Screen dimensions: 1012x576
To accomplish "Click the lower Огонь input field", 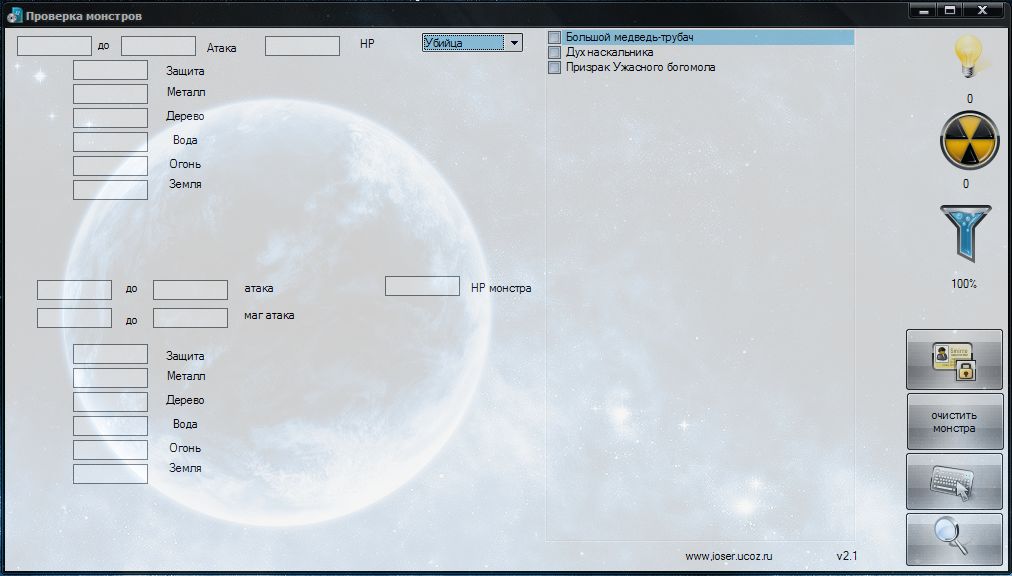I will [110, 449].
